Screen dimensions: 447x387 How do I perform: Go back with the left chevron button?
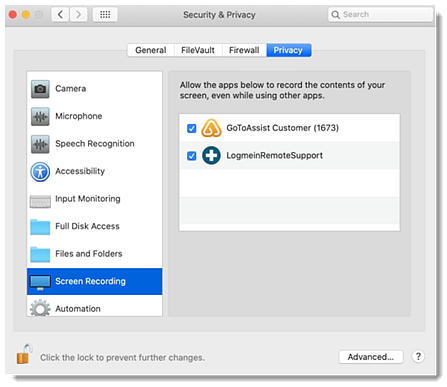[x=60, y=14]
